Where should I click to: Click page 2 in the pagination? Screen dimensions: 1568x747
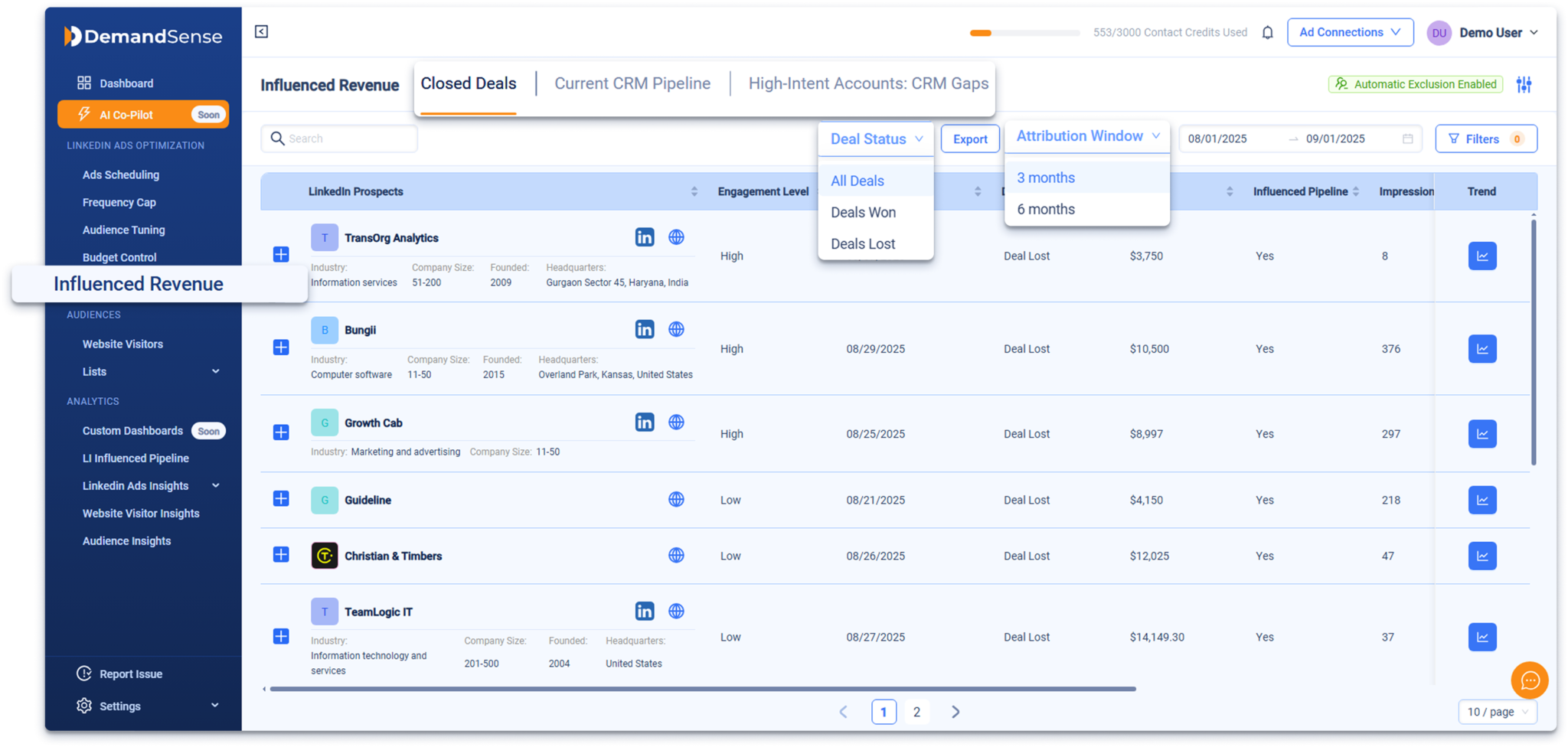coord(916,712)
